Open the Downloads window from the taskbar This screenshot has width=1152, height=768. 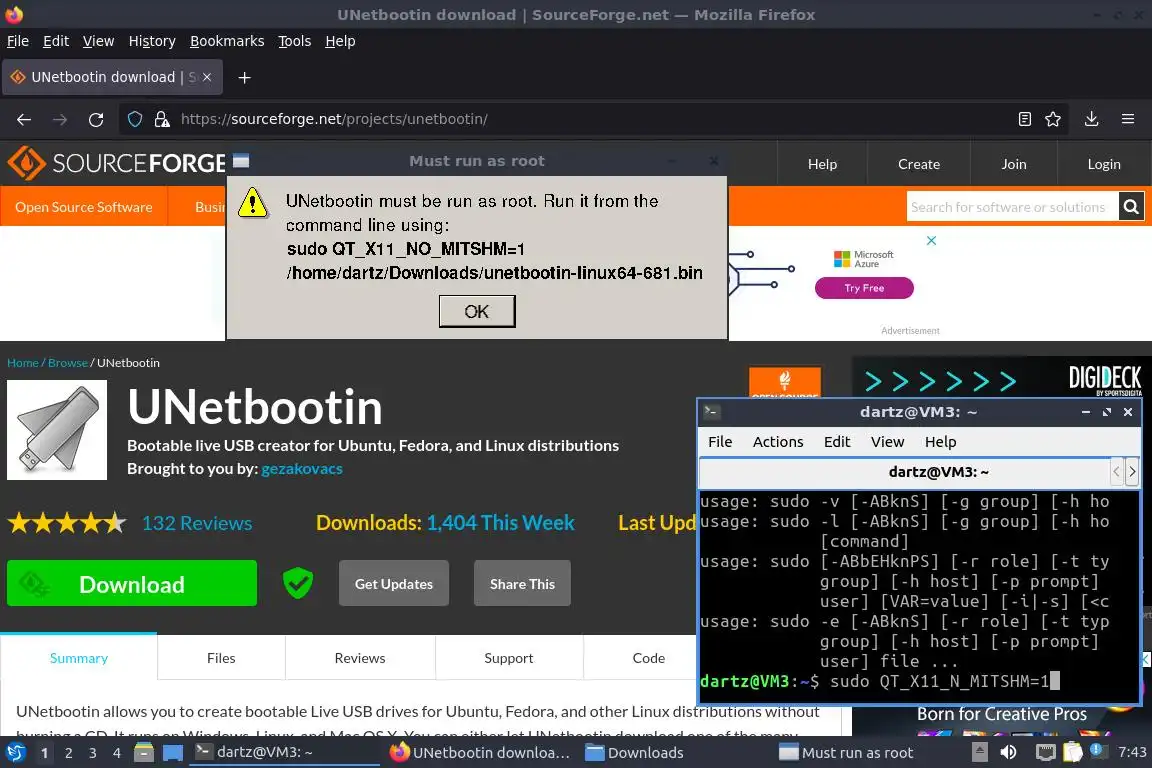point(635,753)
